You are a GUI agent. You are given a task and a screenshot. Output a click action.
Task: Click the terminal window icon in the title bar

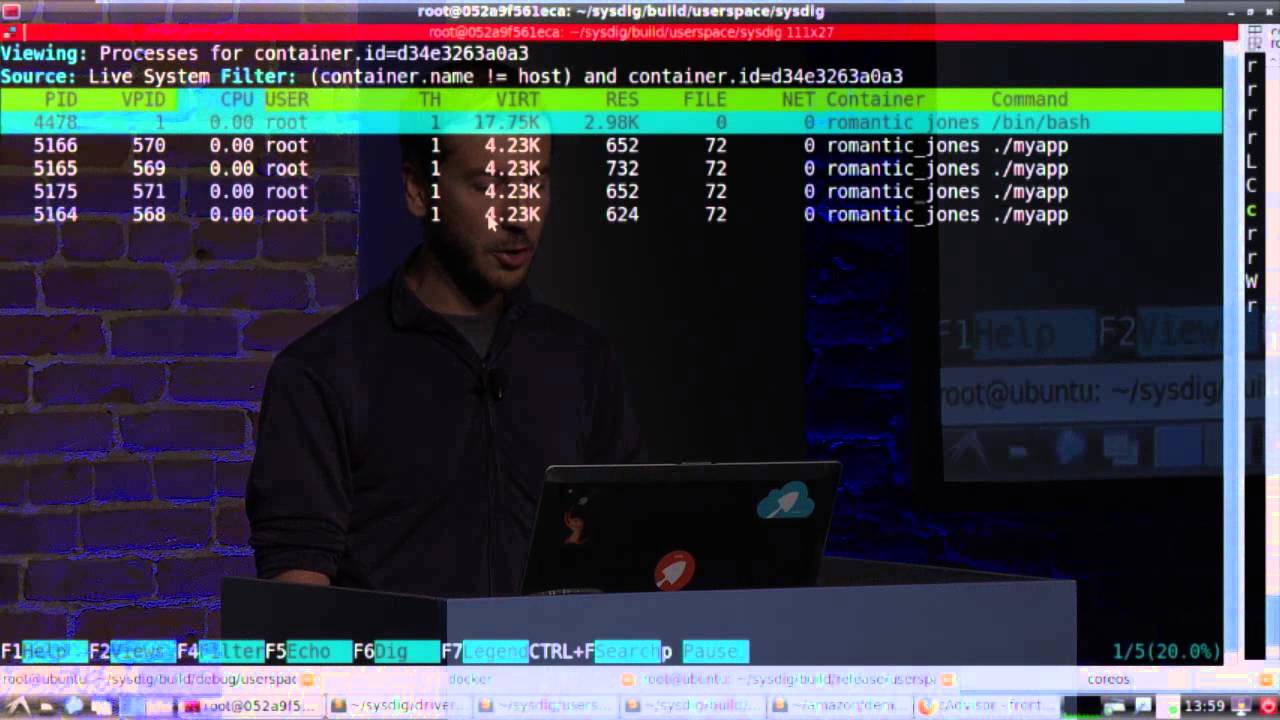pyautogui.click(x=11, y=10)
